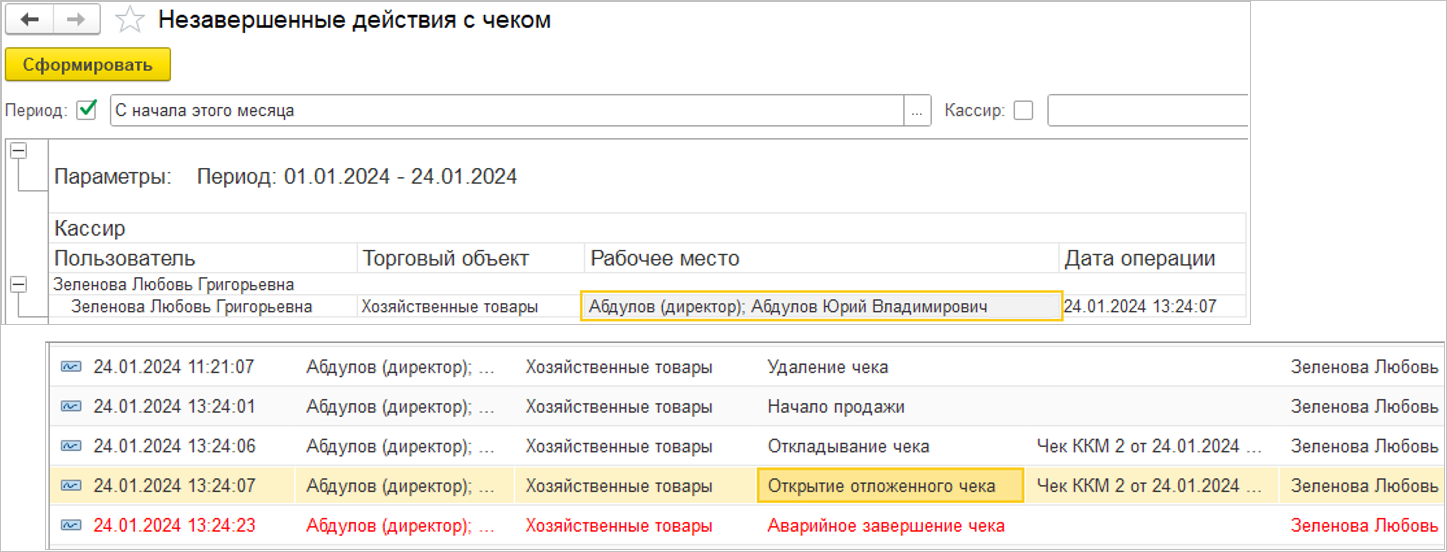Enable the Кассир filter checkbox

click(x=1023, y=110)
